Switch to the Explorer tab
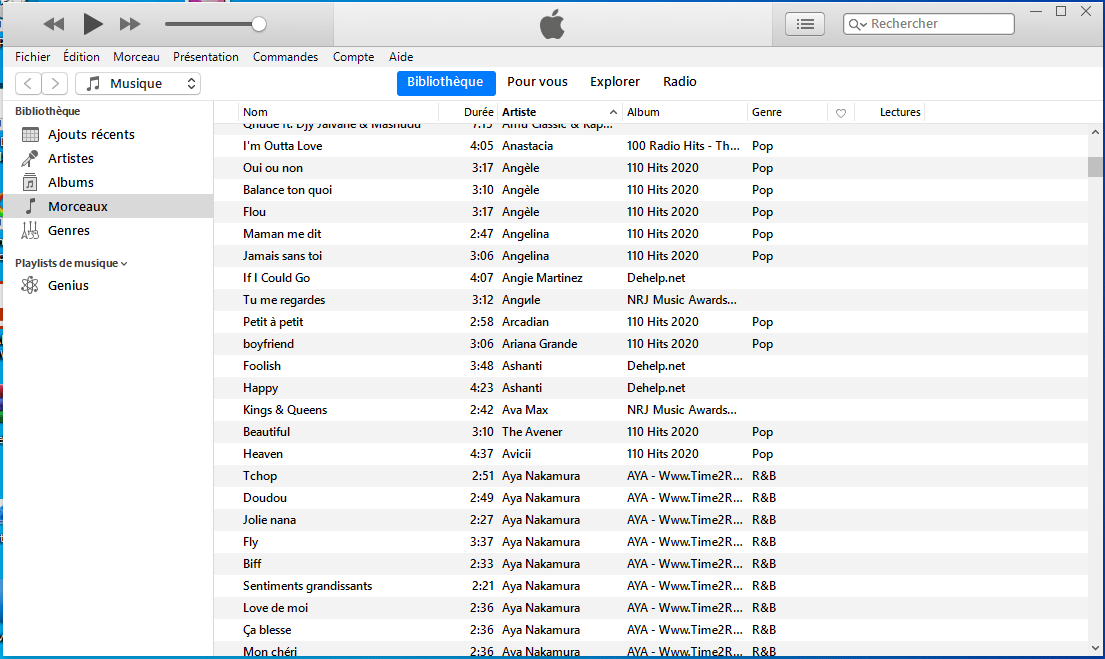The image size is (1105, 659). coord(615,82)
